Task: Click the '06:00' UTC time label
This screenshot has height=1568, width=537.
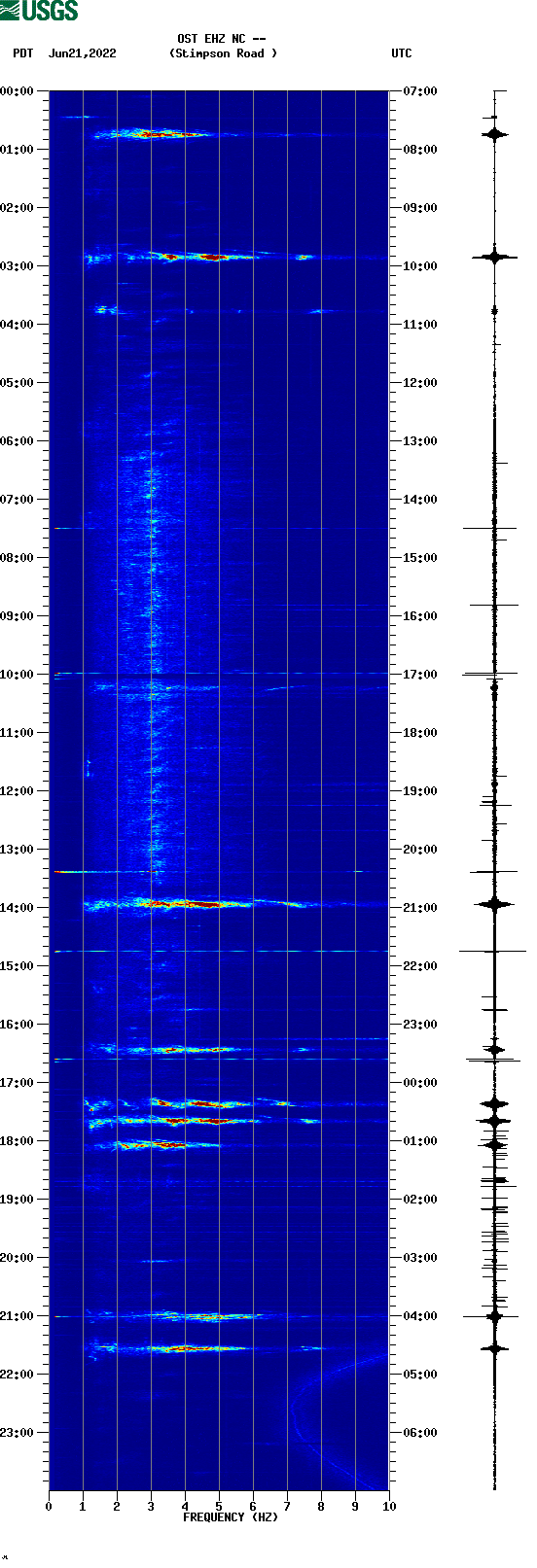Action: (x=420, y=1432)
